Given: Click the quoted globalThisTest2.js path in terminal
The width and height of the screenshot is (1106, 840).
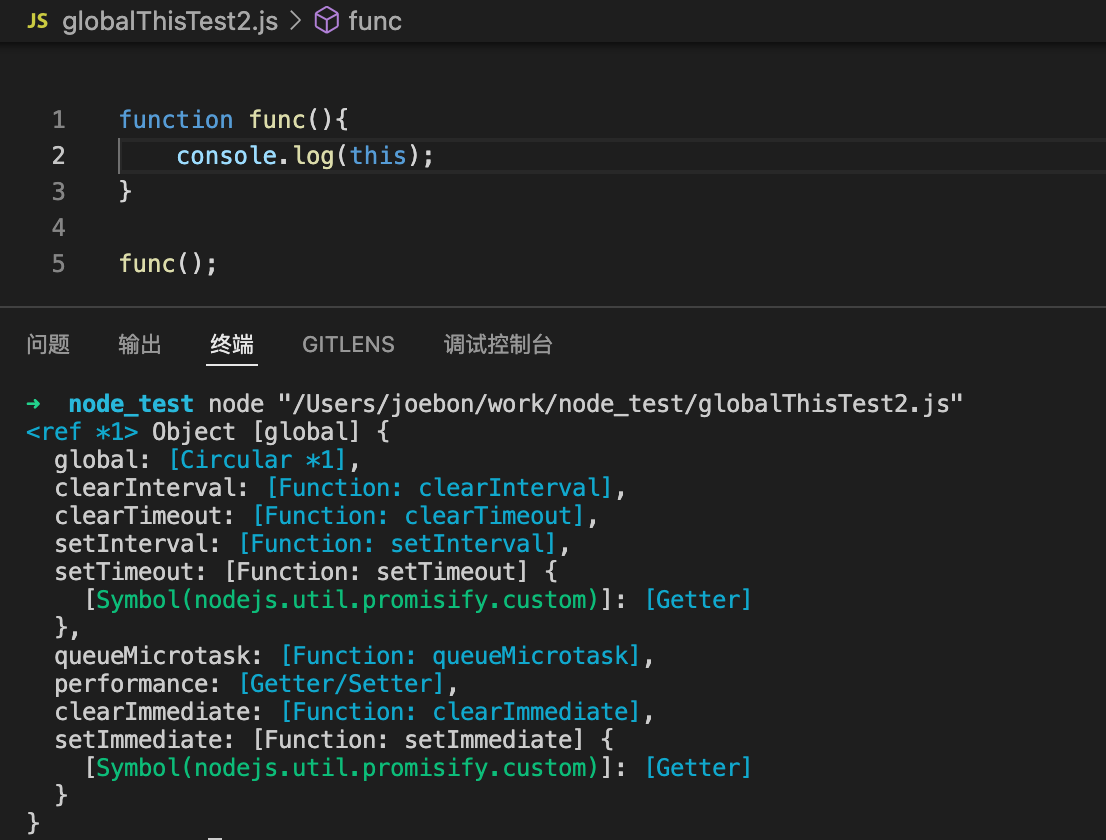Looking at the screenshot, I should click(x=621, y=403).
